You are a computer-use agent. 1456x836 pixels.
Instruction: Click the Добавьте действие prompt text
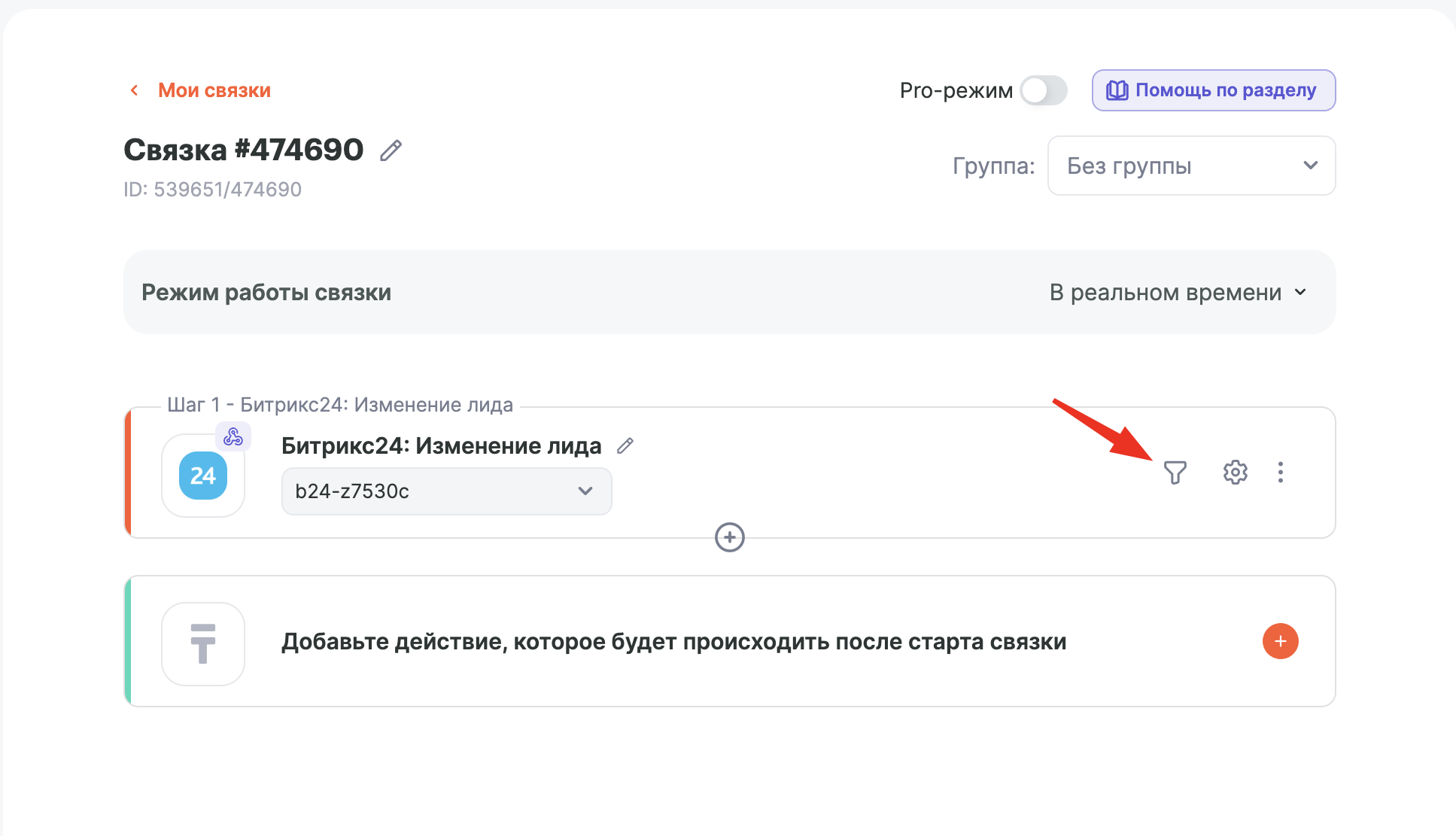point(673,641)
